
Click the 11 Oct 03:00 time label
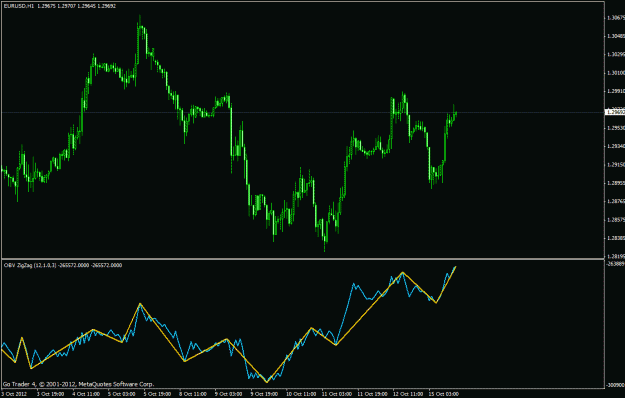337,394
